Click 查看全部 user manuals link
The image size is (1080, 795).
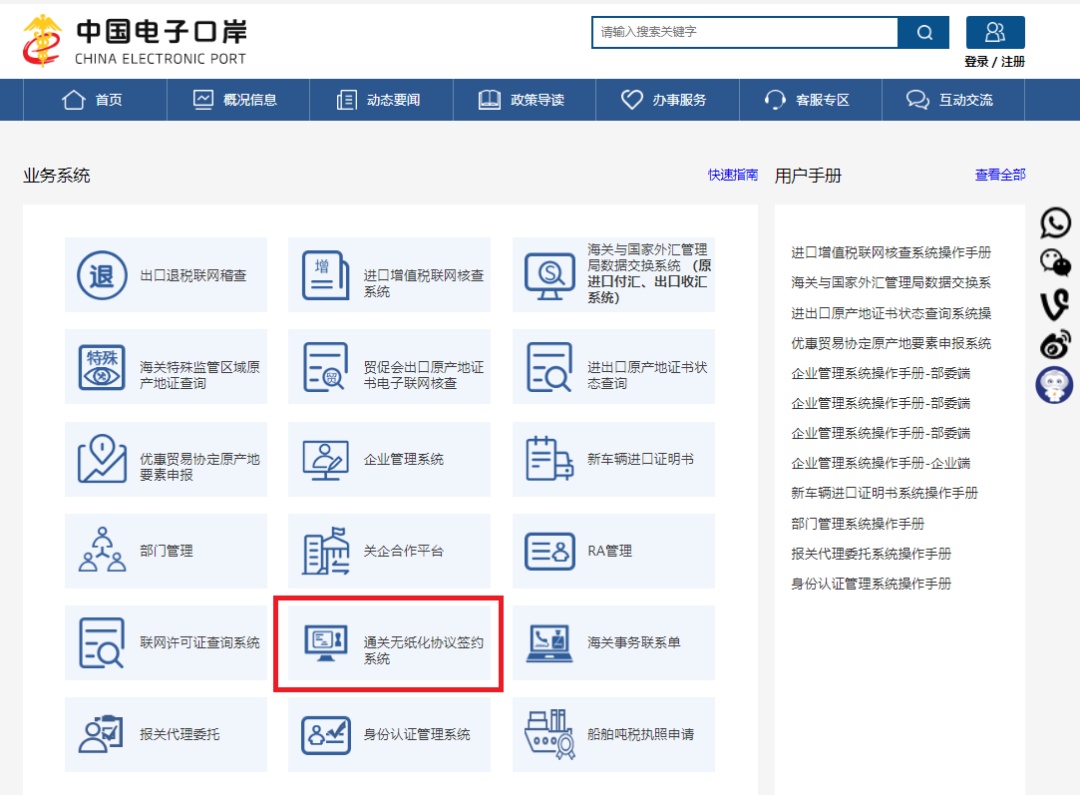[1000, 175]
